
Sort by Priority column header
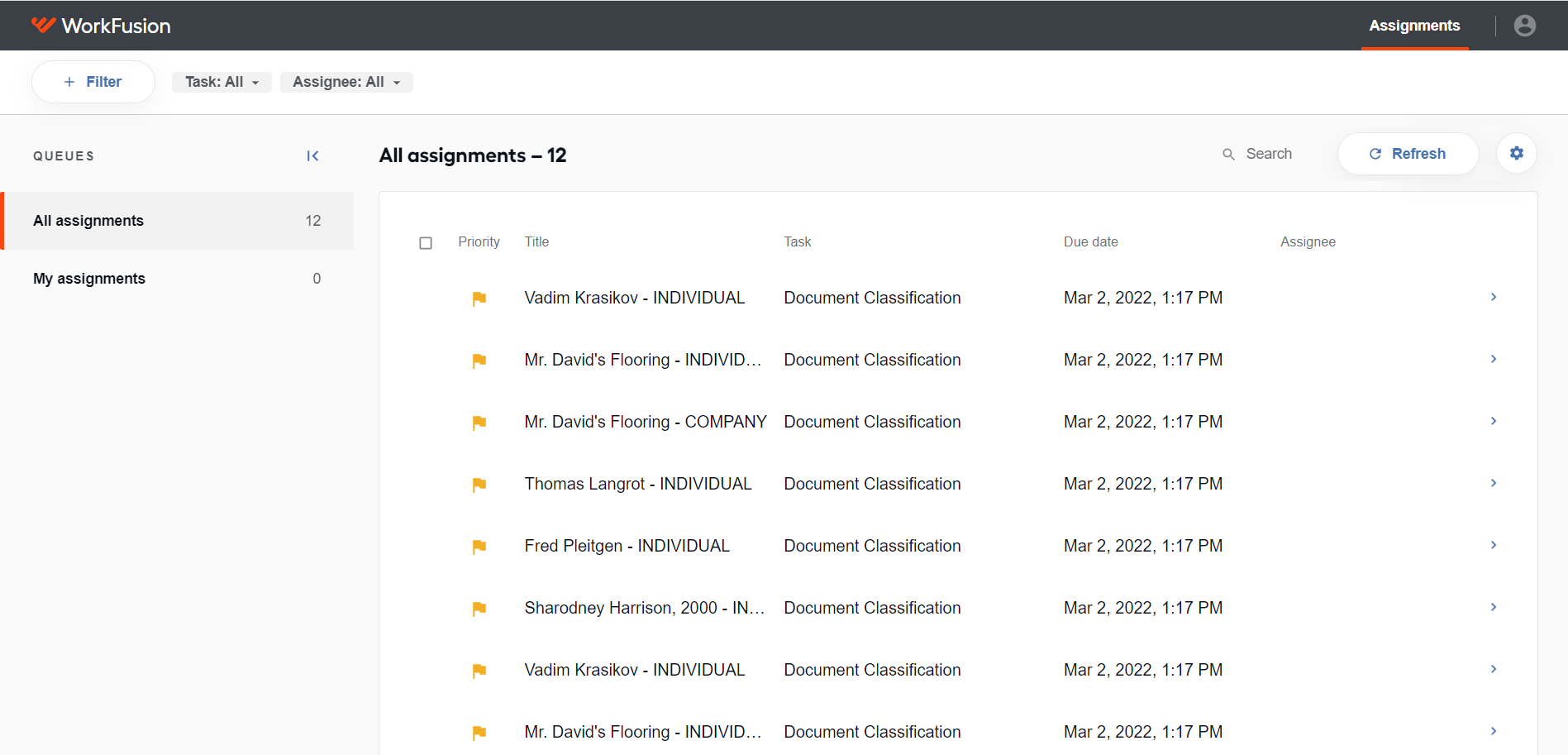(479, 241)
